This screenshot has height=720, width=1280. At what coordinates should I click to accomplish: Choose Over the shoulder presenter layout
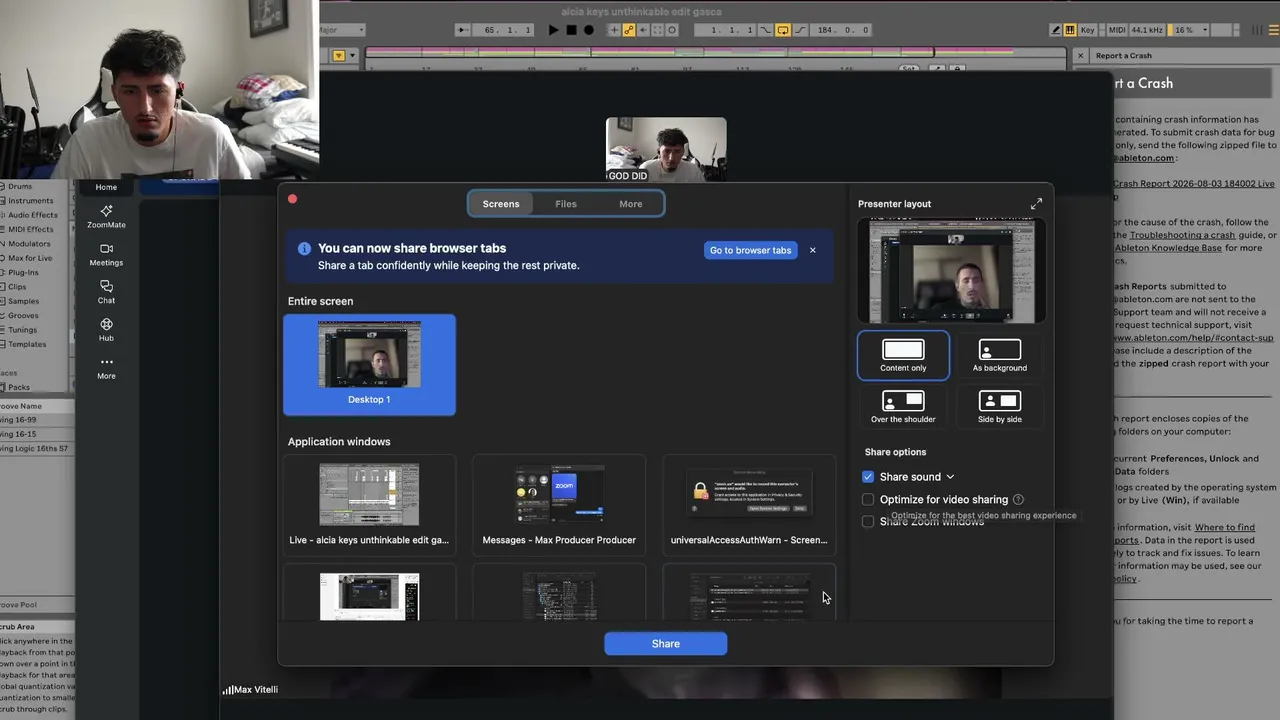903,406
